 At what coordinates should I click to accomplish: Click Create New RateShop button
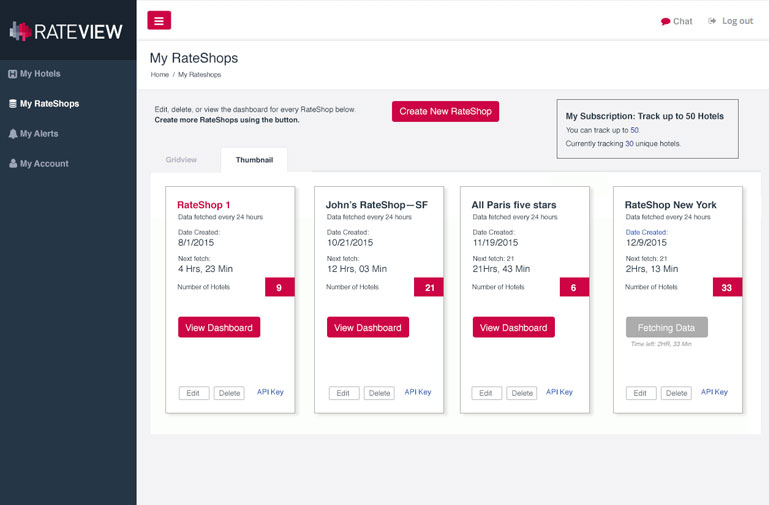[x=445, y=111]
